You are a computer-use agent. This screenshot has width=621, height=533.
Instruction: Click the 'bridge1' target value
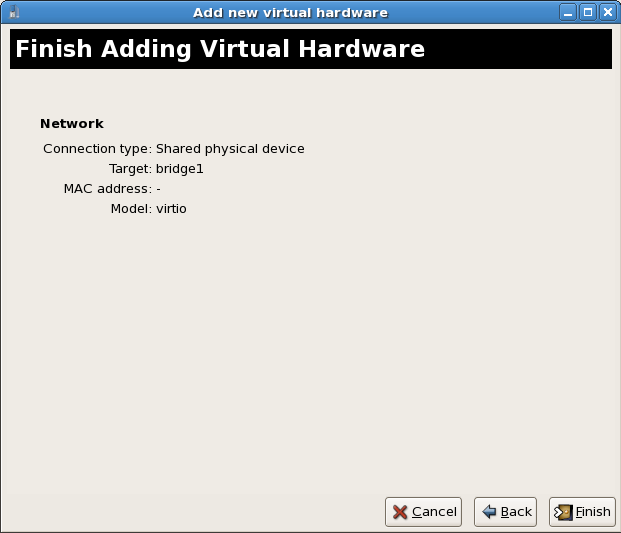pos(179,169)
